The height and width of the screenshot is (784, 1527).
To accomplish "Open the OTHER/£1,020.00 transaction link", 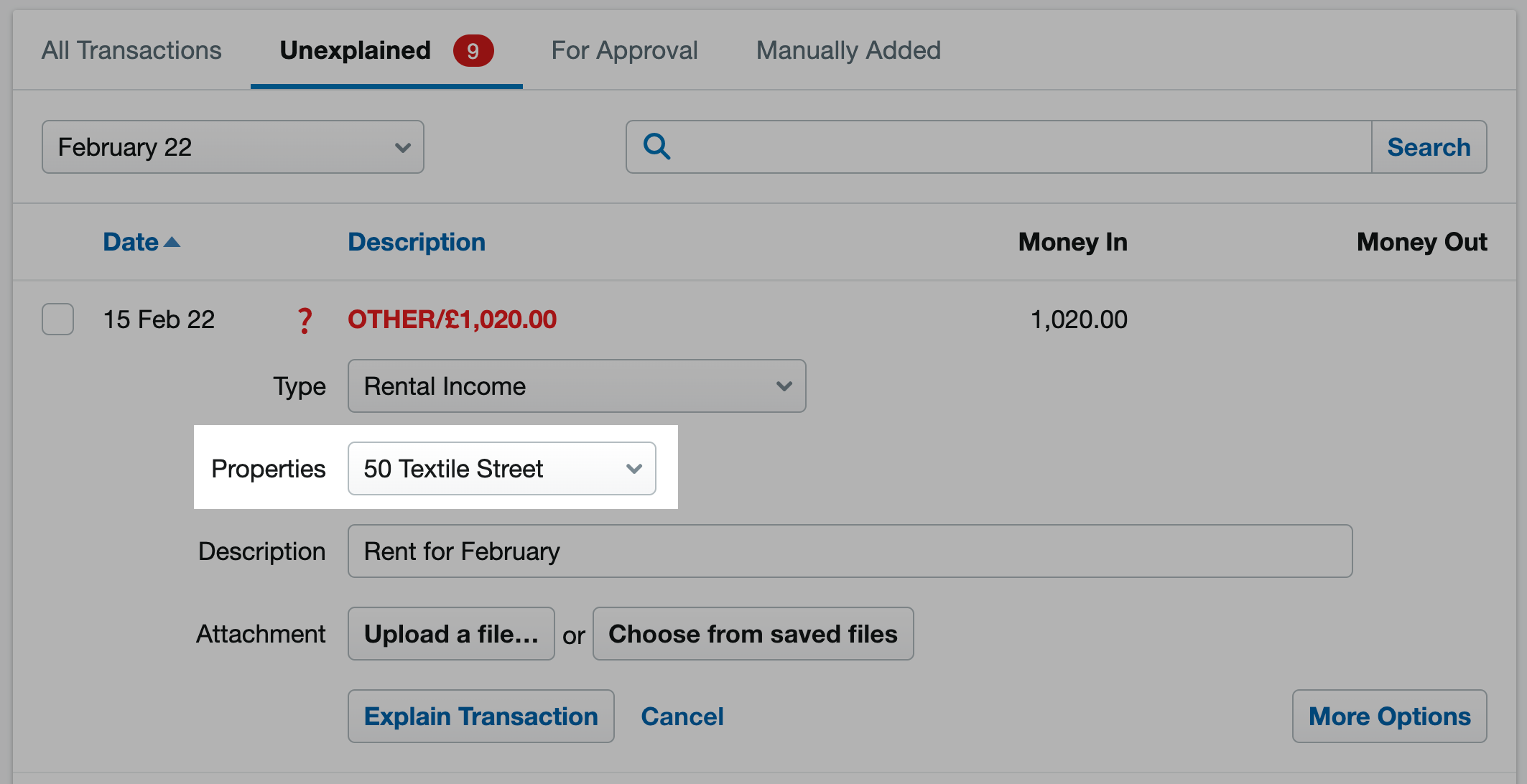I will 452,319.
